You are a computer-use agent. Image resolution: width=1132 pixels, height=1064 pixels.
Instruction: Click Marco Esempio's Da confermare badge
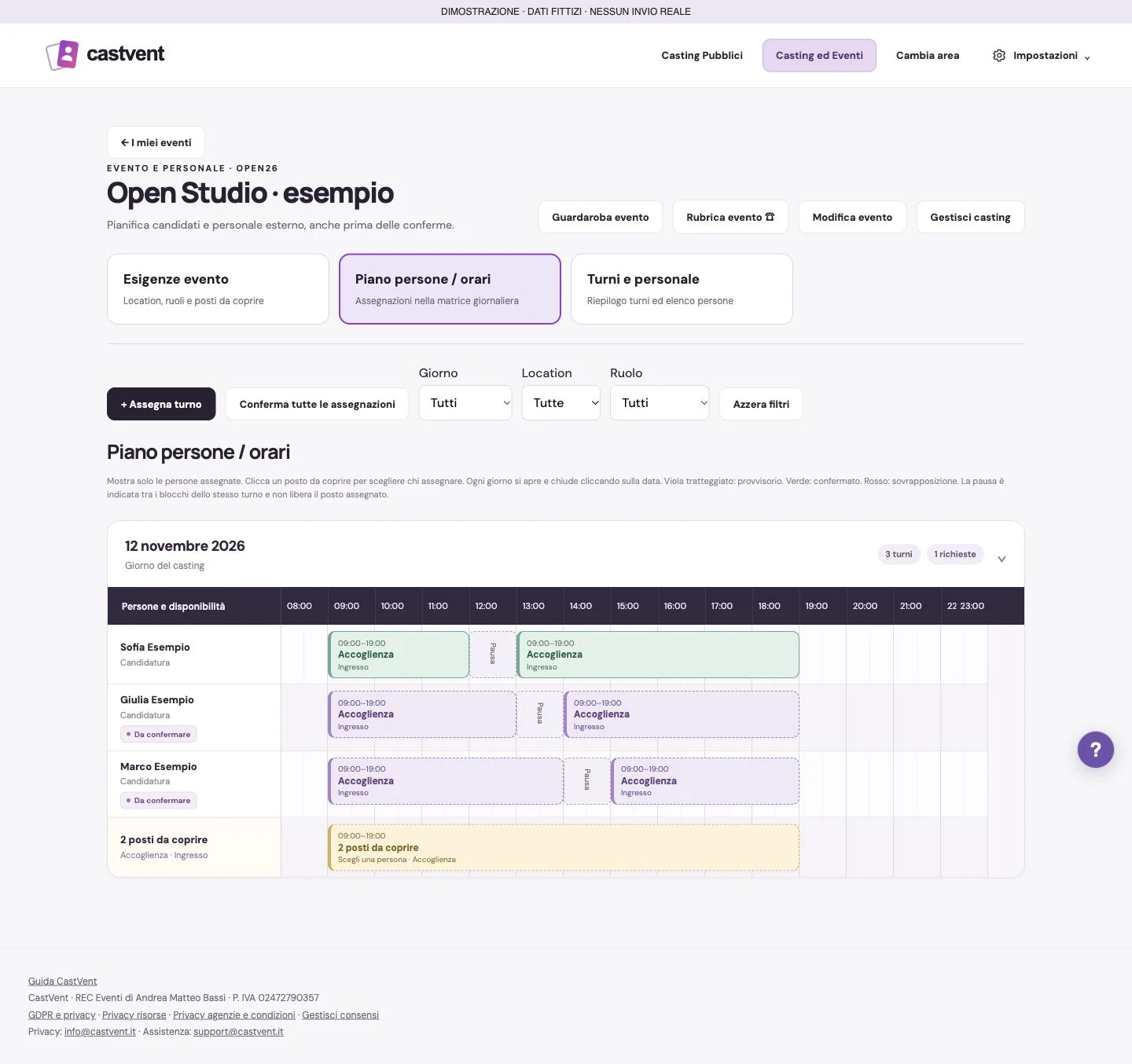pyautogui.click(x=159, y=800)
